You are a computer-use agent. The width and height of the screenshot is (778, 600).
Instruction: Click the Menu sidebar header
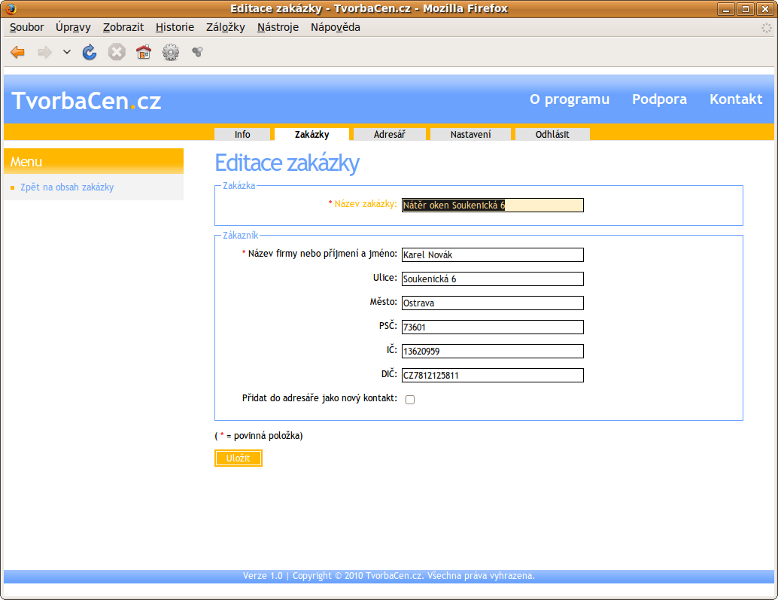pyautogui.click(x=94, y=161)
